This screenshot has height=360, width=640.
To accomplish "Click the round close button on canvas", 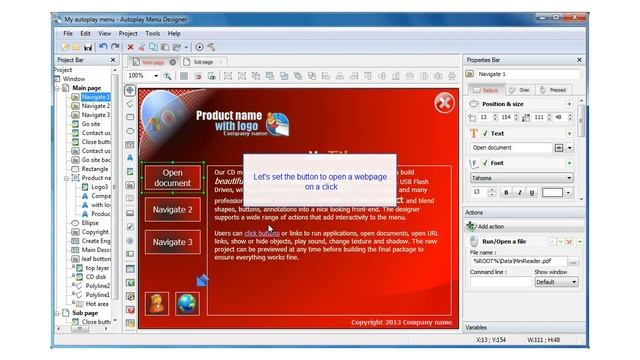I will pos(444,103).
